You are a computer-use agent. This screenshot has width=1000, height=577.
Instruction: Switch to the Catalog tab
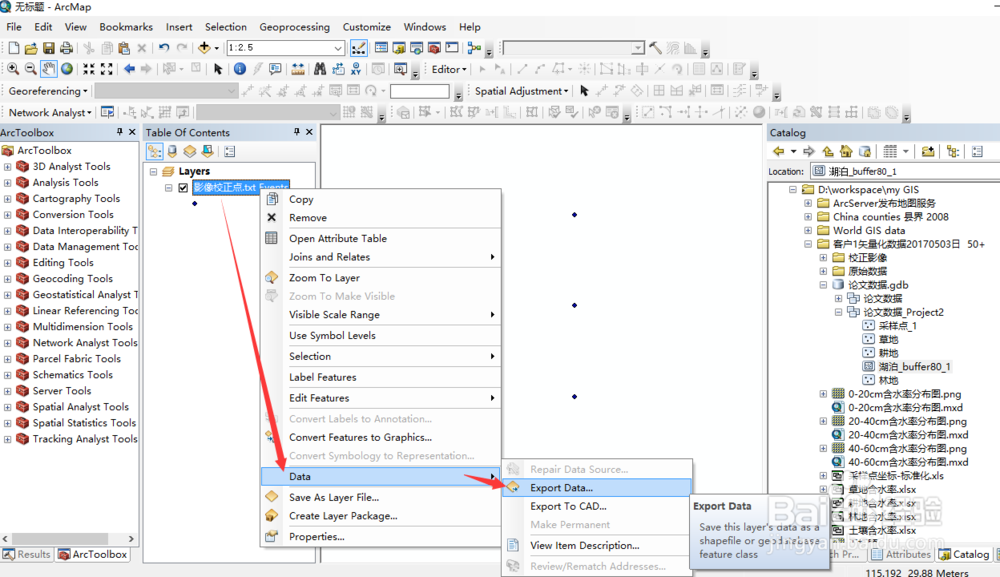964,554
